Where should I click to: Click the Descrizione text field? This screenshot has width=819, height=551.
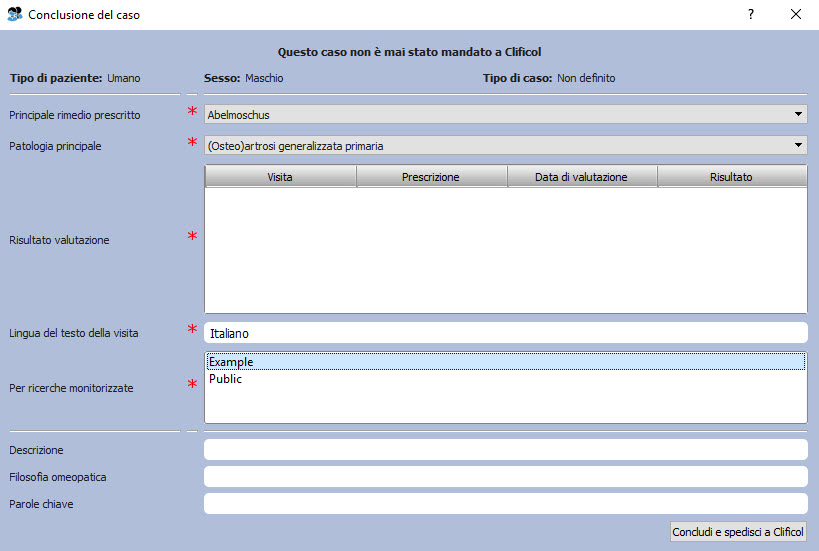click(x=505, y=450)
